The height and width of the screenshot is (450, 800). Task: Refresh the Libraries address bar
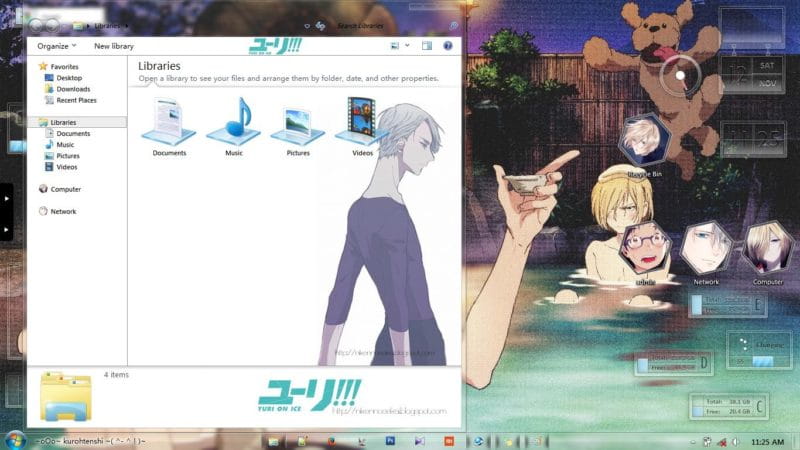pos(320,26)
